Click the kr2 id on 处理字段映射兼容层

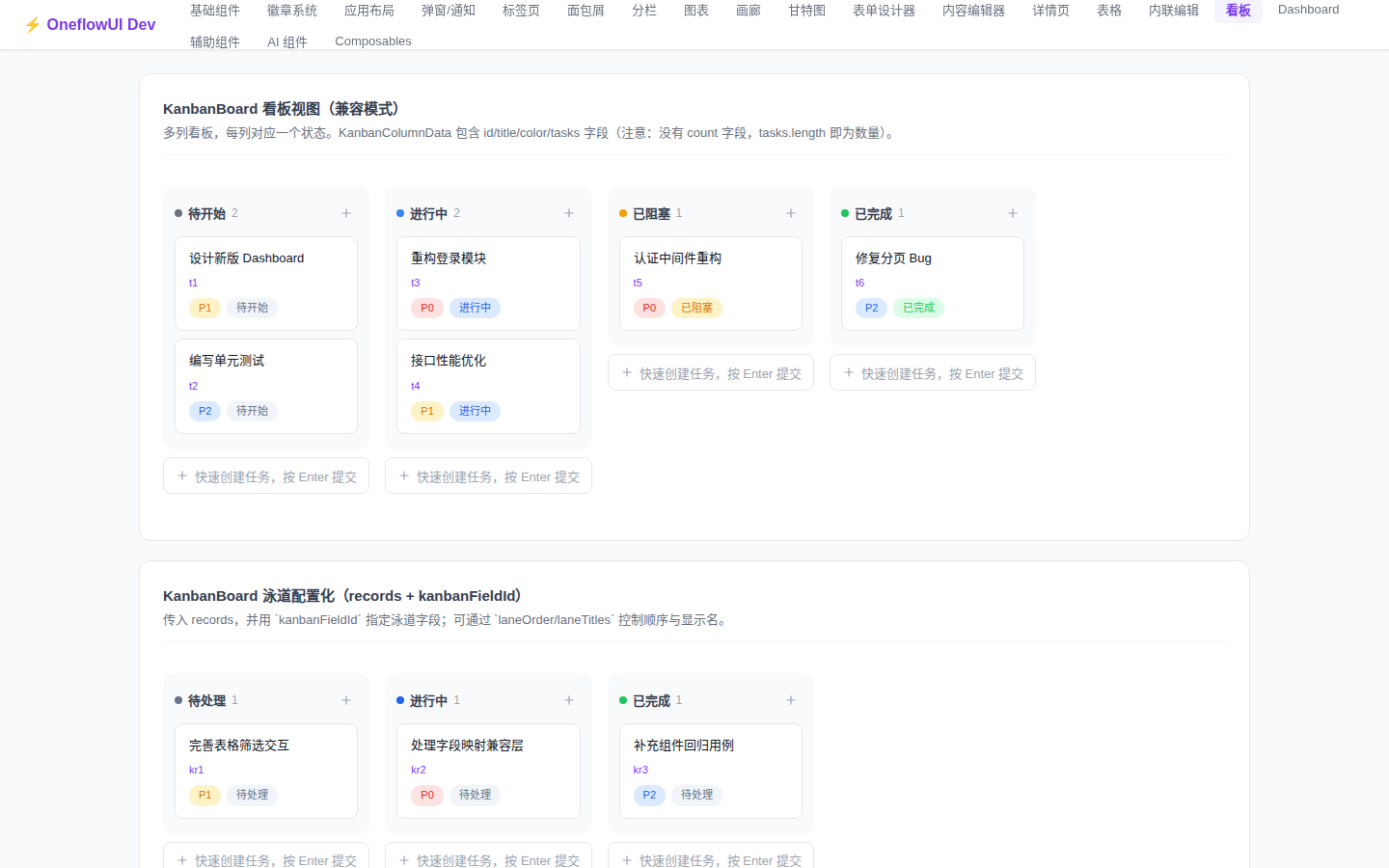pos(419,770)
